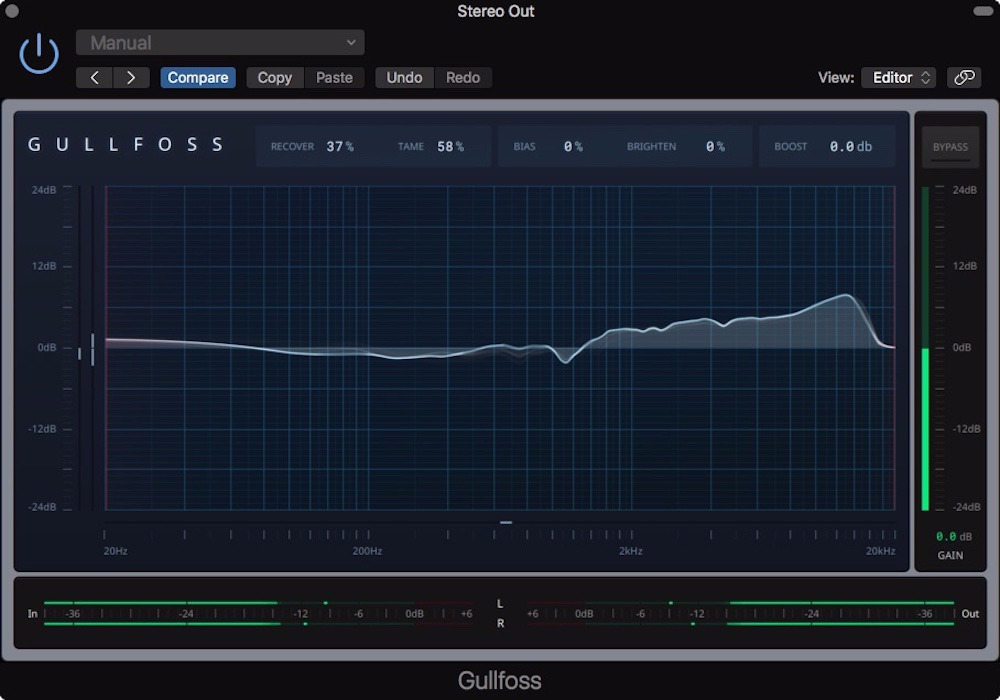Open the Manual preset dropdown
Screen dimensions: 1000x700
pyautogui.click(x=220, y=43)
